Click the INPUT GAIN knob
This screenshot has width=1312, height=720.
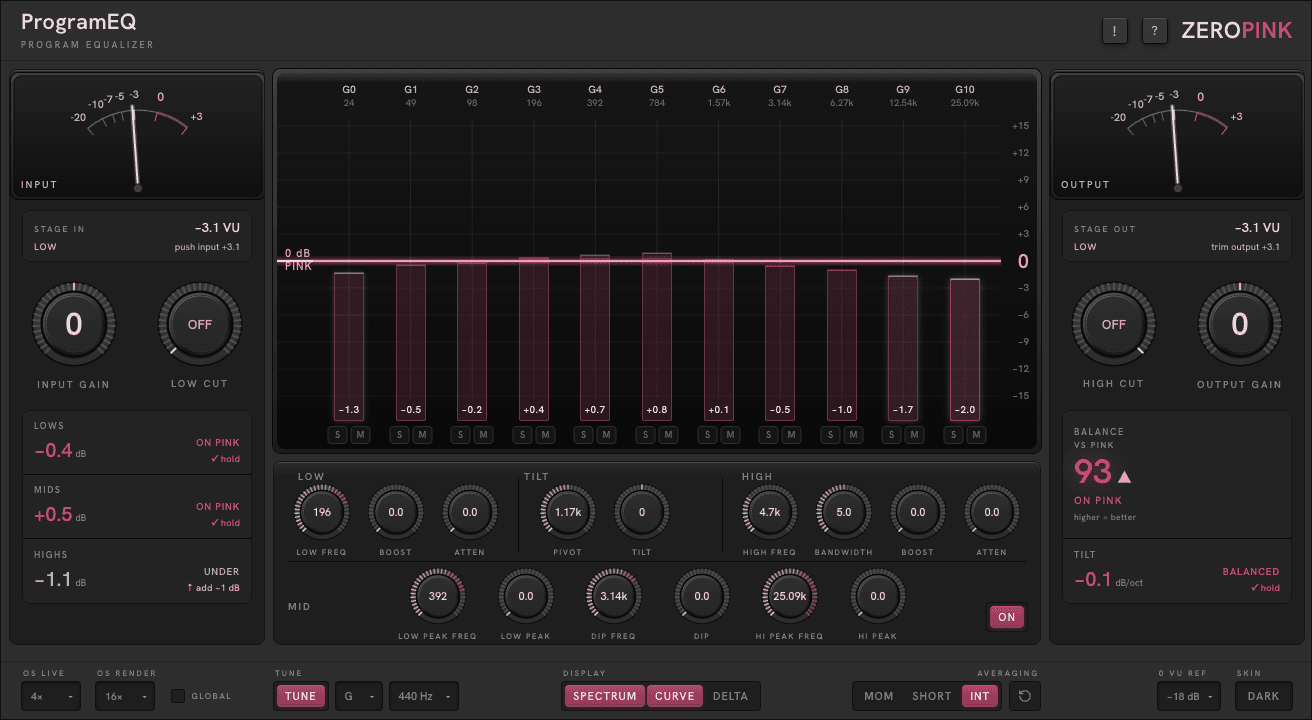pyautogui.click(x=74, y=325)
